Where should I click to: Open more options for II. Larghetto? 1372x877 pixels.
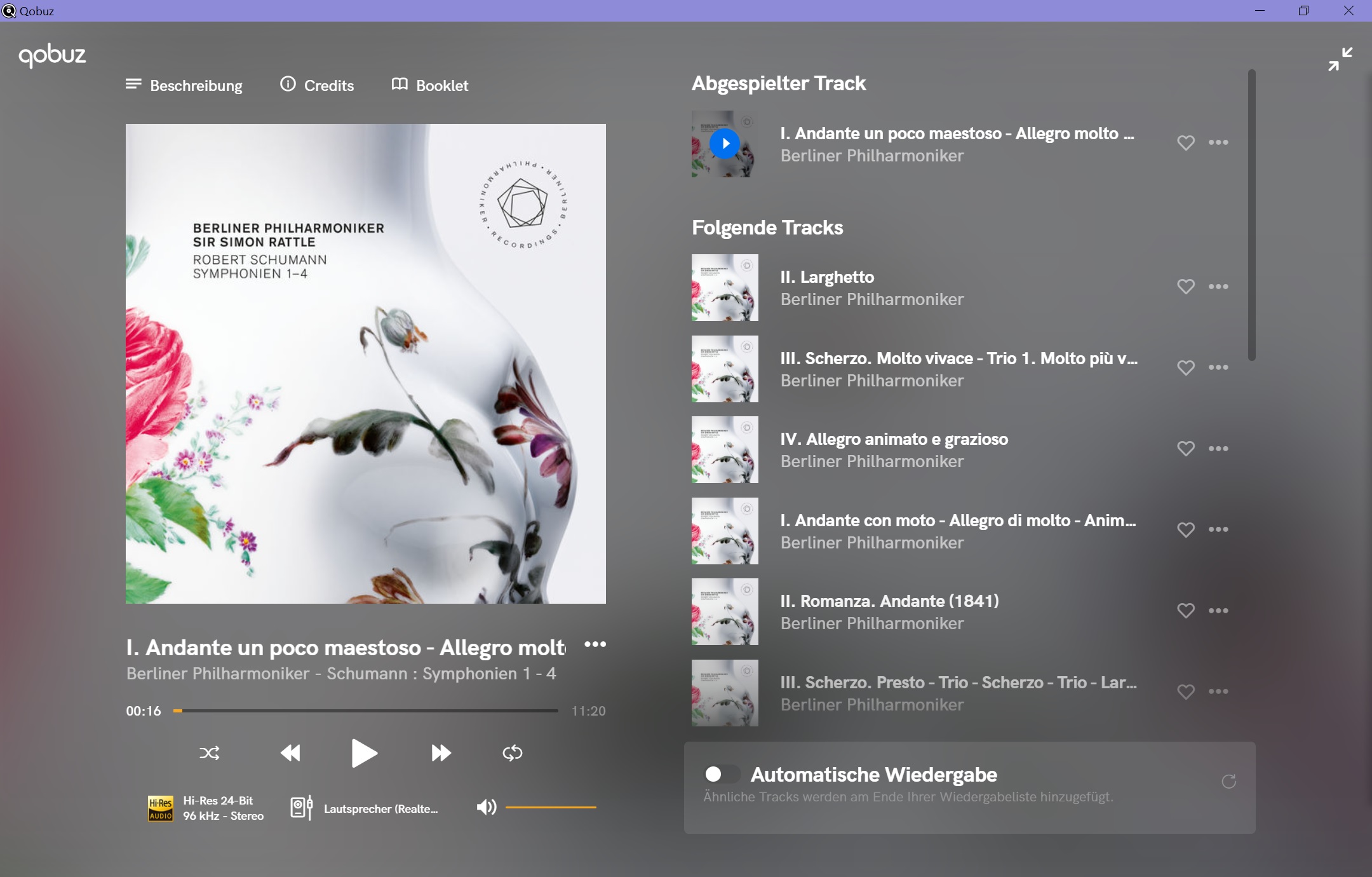[x=1218, y=287]
